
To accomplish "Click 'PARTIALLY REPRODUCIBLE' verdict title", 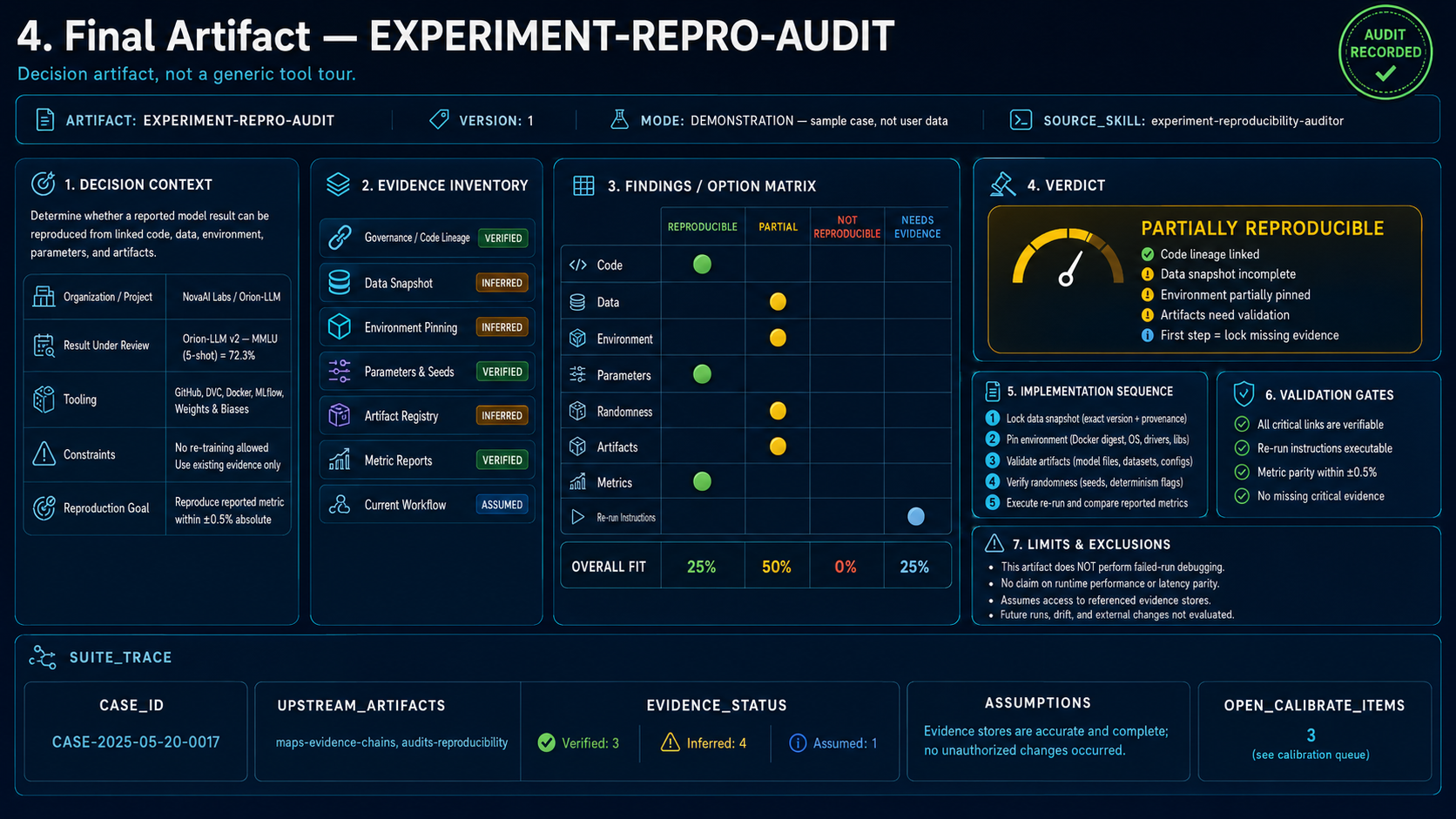I will (1263, 228).
